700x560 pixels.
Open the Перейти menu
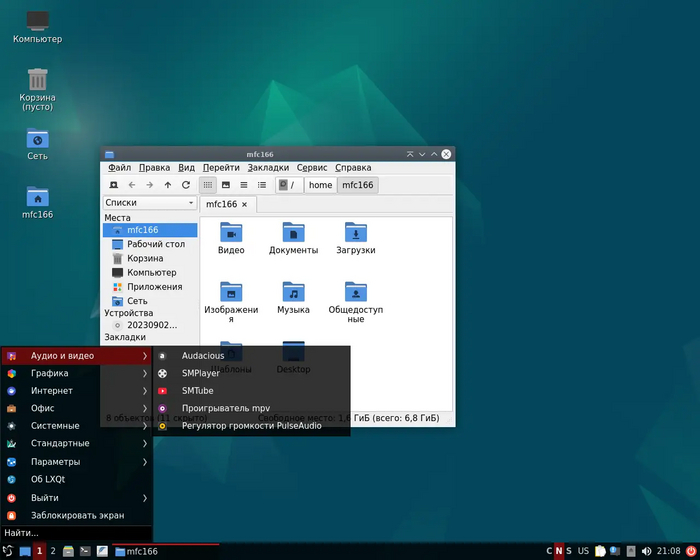click(221, 168)
